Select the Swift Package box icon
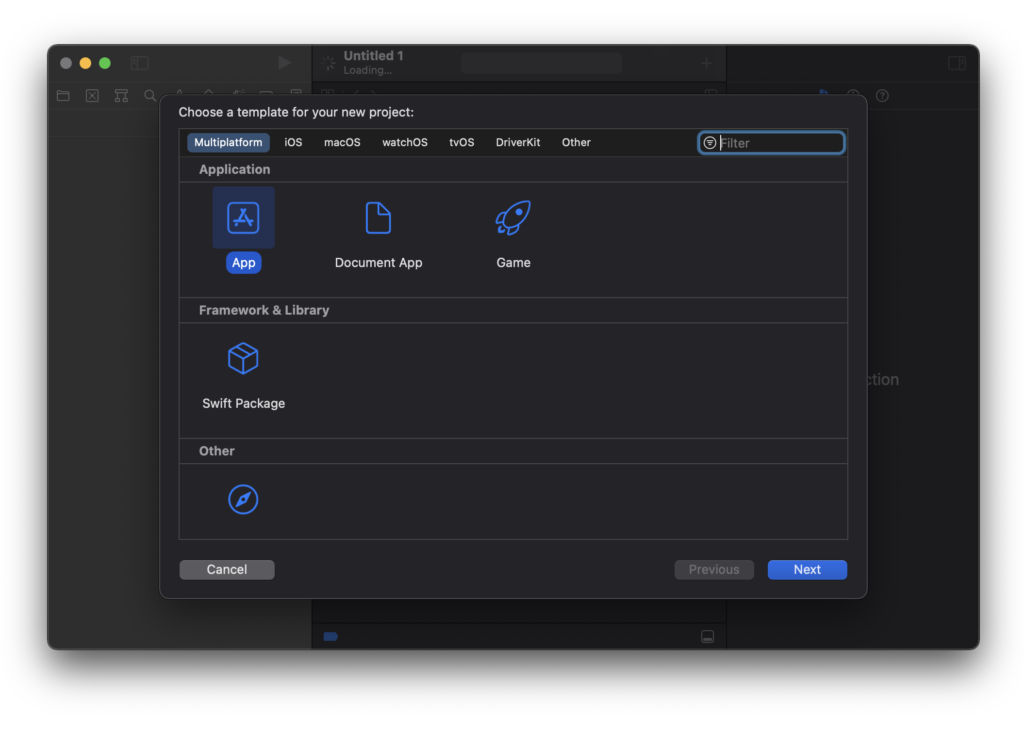1024x737 pixels. (x=243, y=358)
